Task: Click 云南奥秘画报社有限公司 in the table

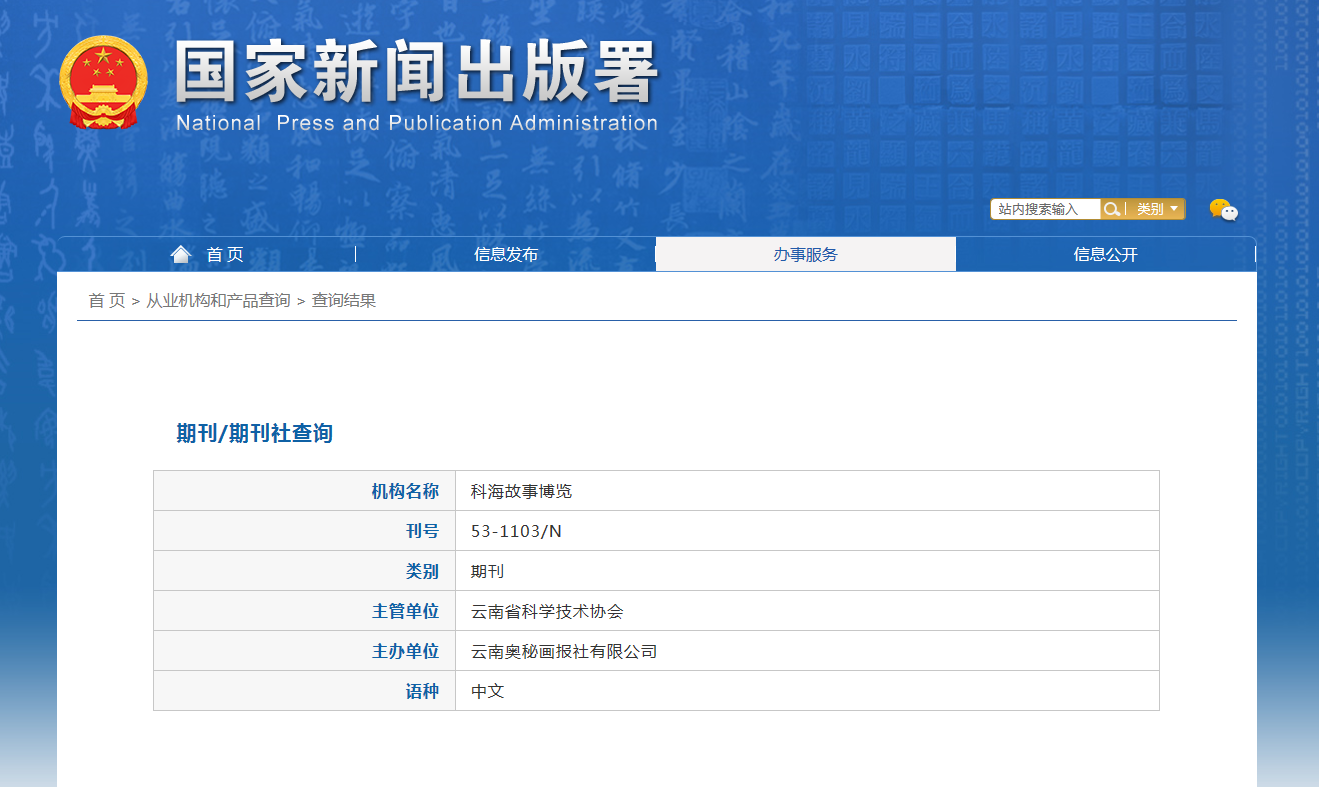Action: click(563, 650)
